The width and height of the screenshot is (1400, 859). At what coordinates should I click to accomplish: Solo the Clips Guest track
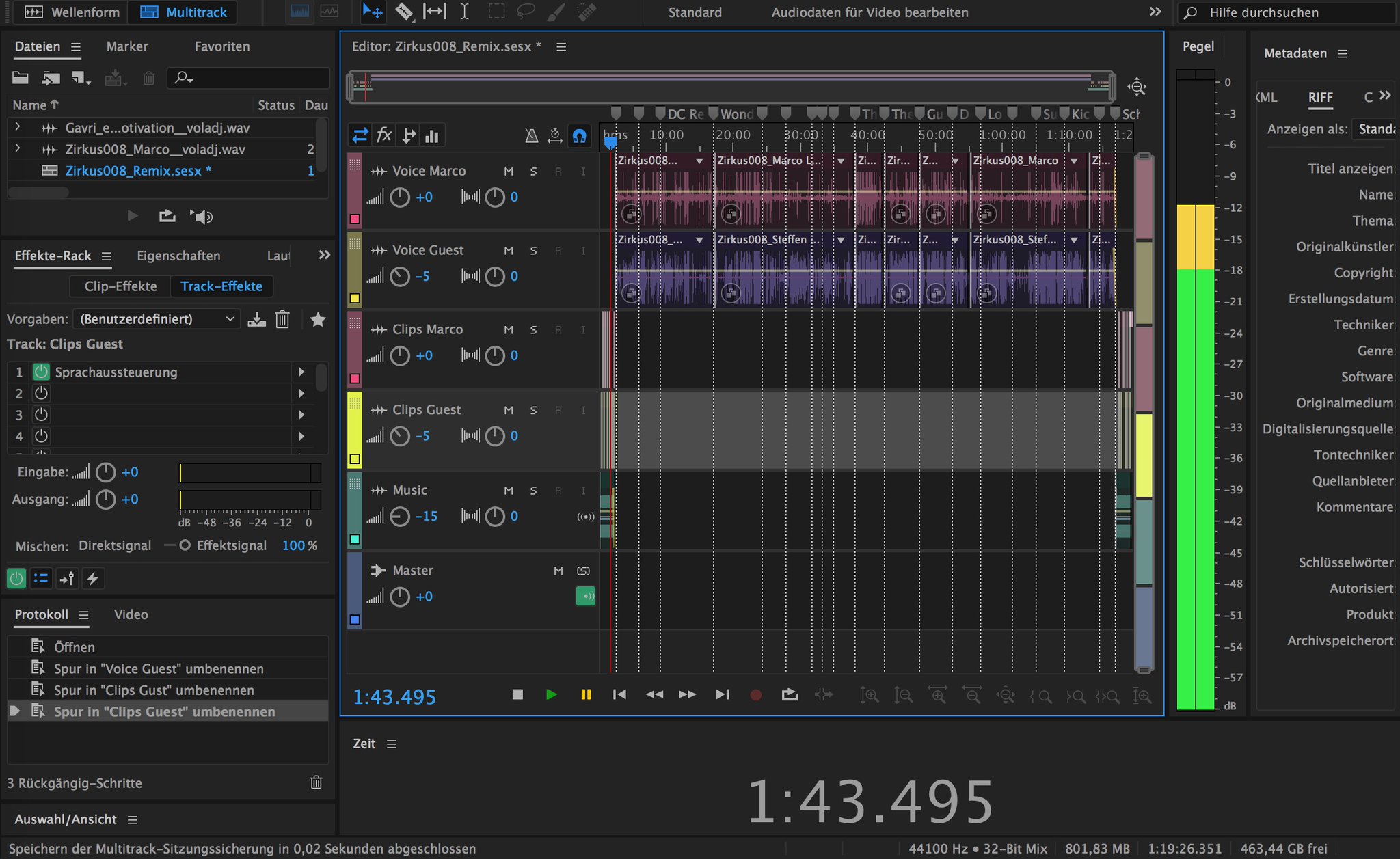[533, 410]
